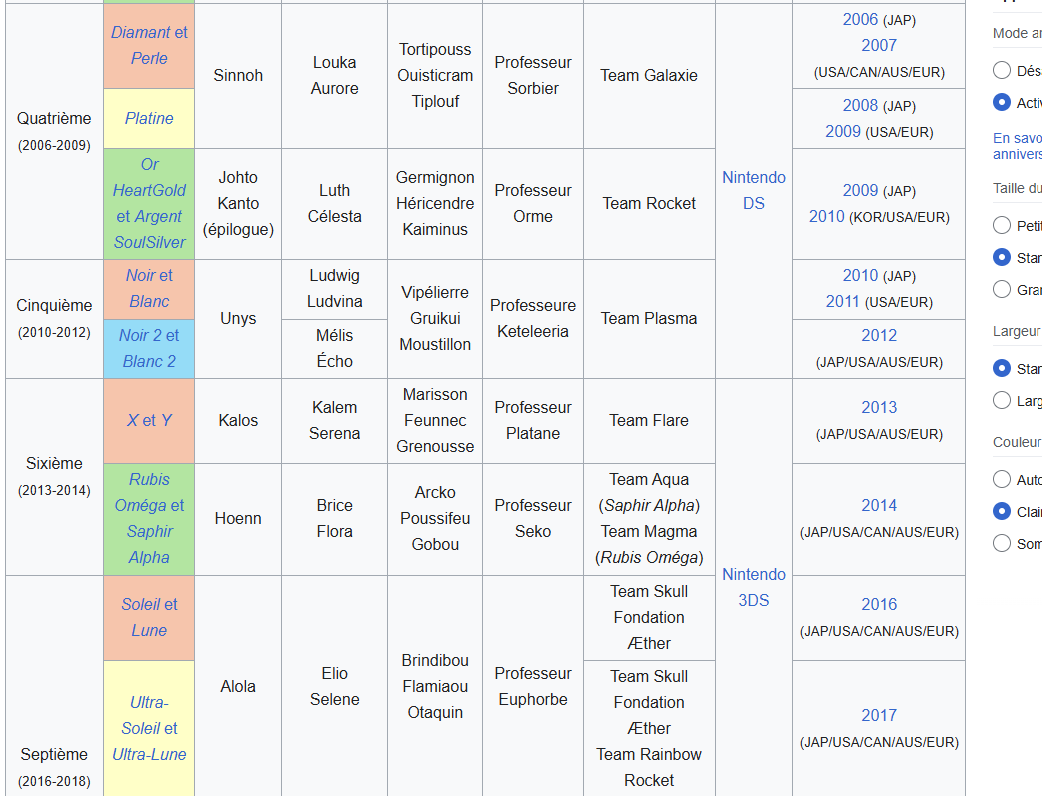
Task: Select the 'Dés…' mode radio button
Action: tap(1001, 70)
